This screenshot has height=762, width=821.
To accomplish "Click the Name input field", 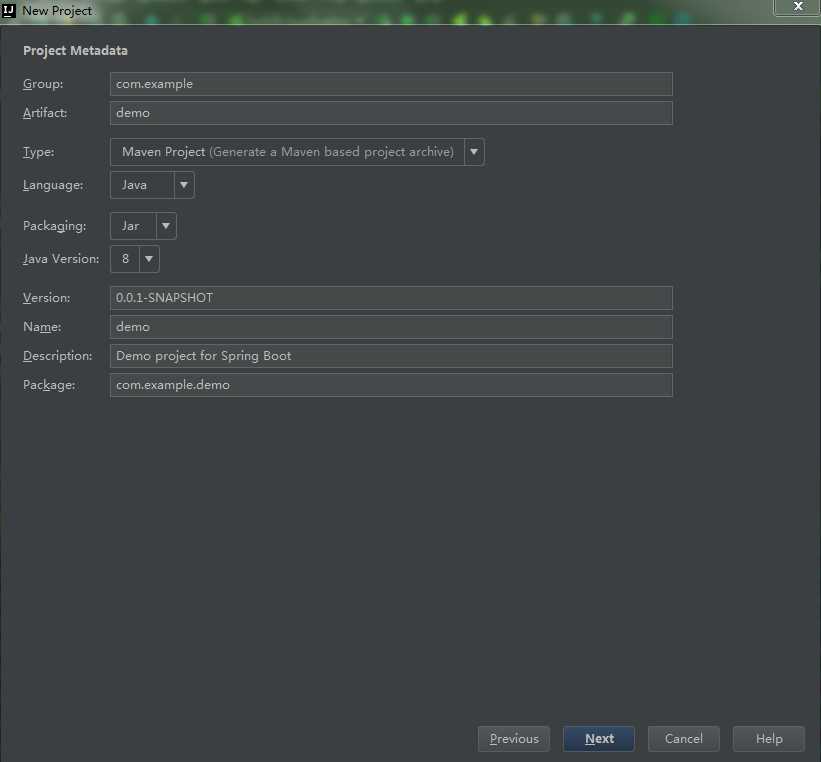I will click(391, 327).
